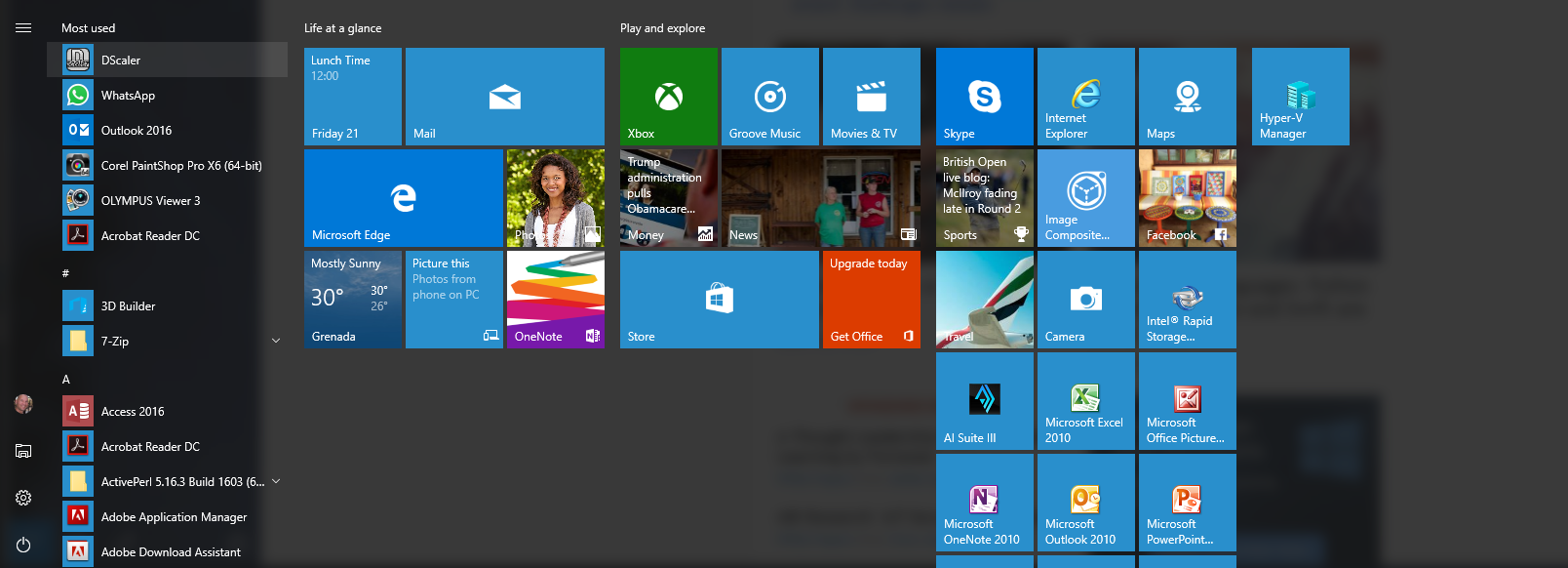Open Outlook 2016

pyautogui.click(x=167, y=130)
